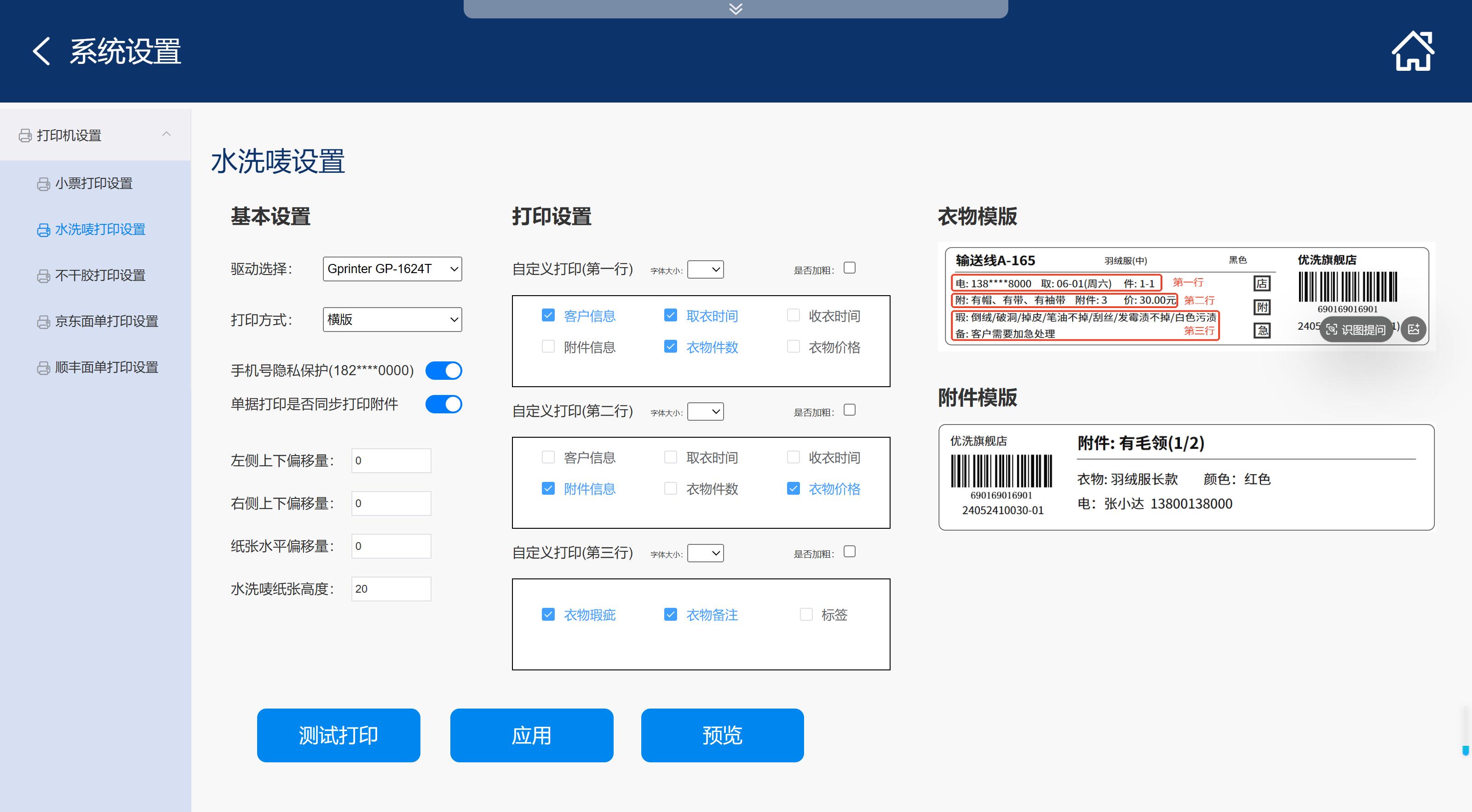Viewport: 1472px width, 812px height.
Task: Click the printer icon next to 打印机设置
Action: [x=25, y=135]
